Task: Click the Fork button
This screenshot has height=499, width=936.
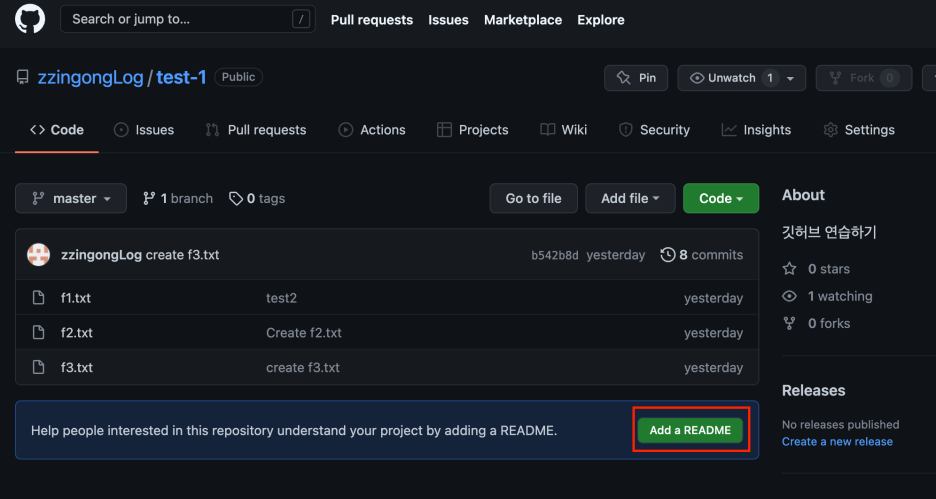Action: coord(864,78)
